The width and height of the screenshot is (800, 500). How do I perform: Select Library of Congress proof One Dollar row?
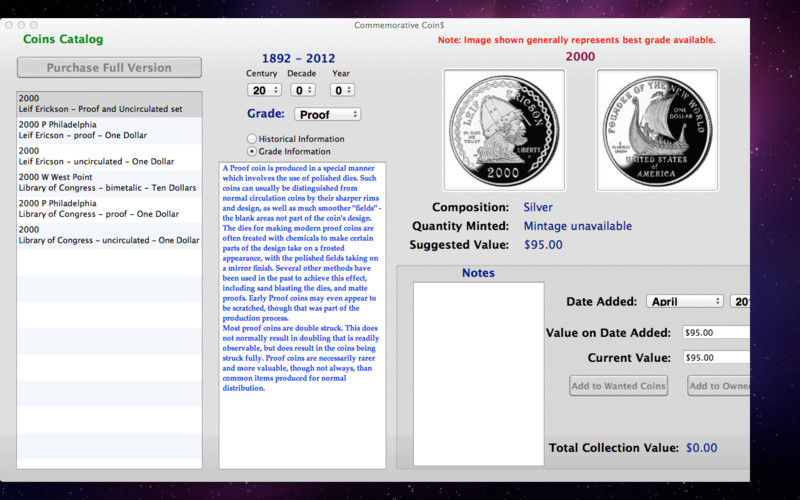coord(109,209)
